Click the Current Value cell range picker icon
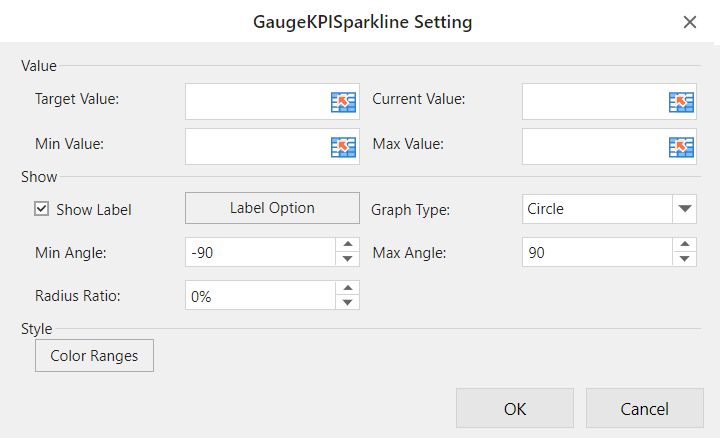Image resolution: width=720 pixels, height=438 pixels. (680, 101)
